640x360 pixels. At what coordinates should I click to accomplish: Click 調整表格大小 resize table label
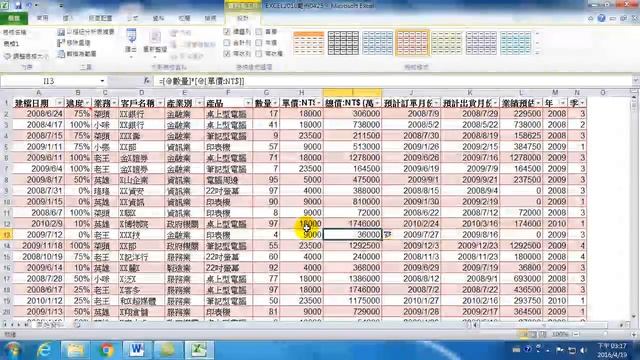(x=30, y=56)
